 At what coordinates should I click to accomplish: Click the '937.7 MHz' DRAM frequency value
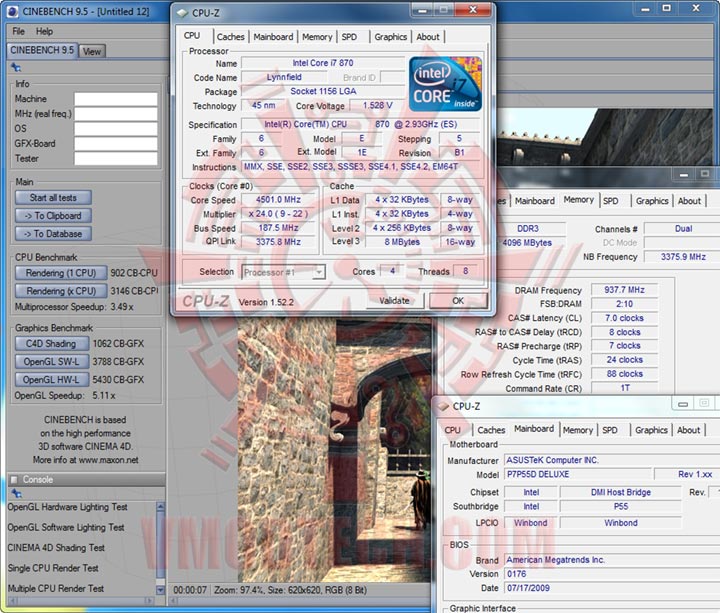[624, 290]
